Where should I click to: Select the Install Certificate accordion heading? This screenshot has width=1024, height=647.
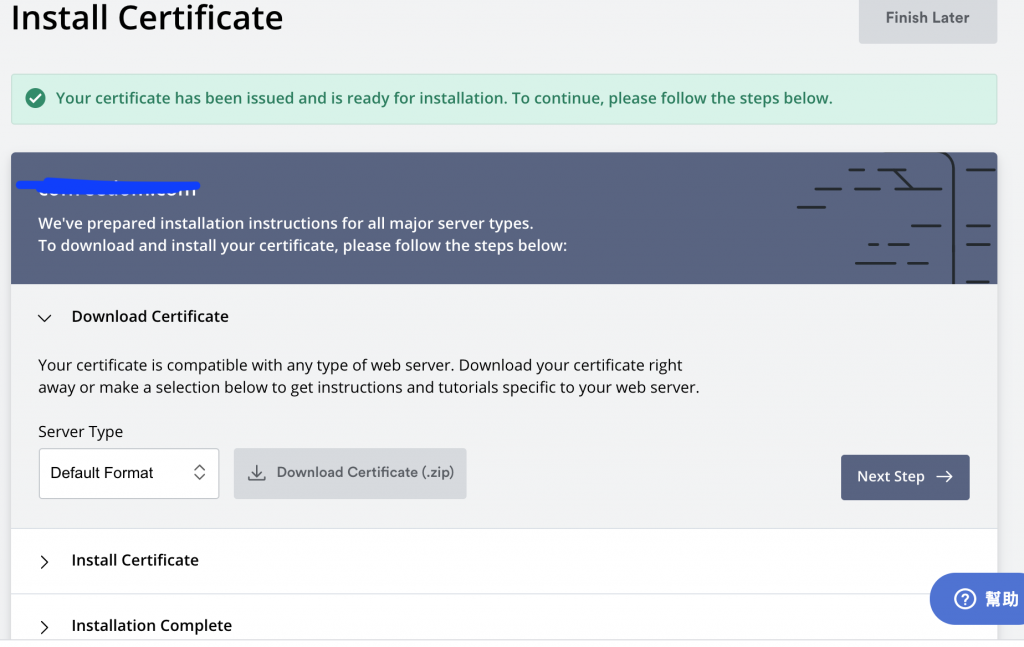(135, 560)
